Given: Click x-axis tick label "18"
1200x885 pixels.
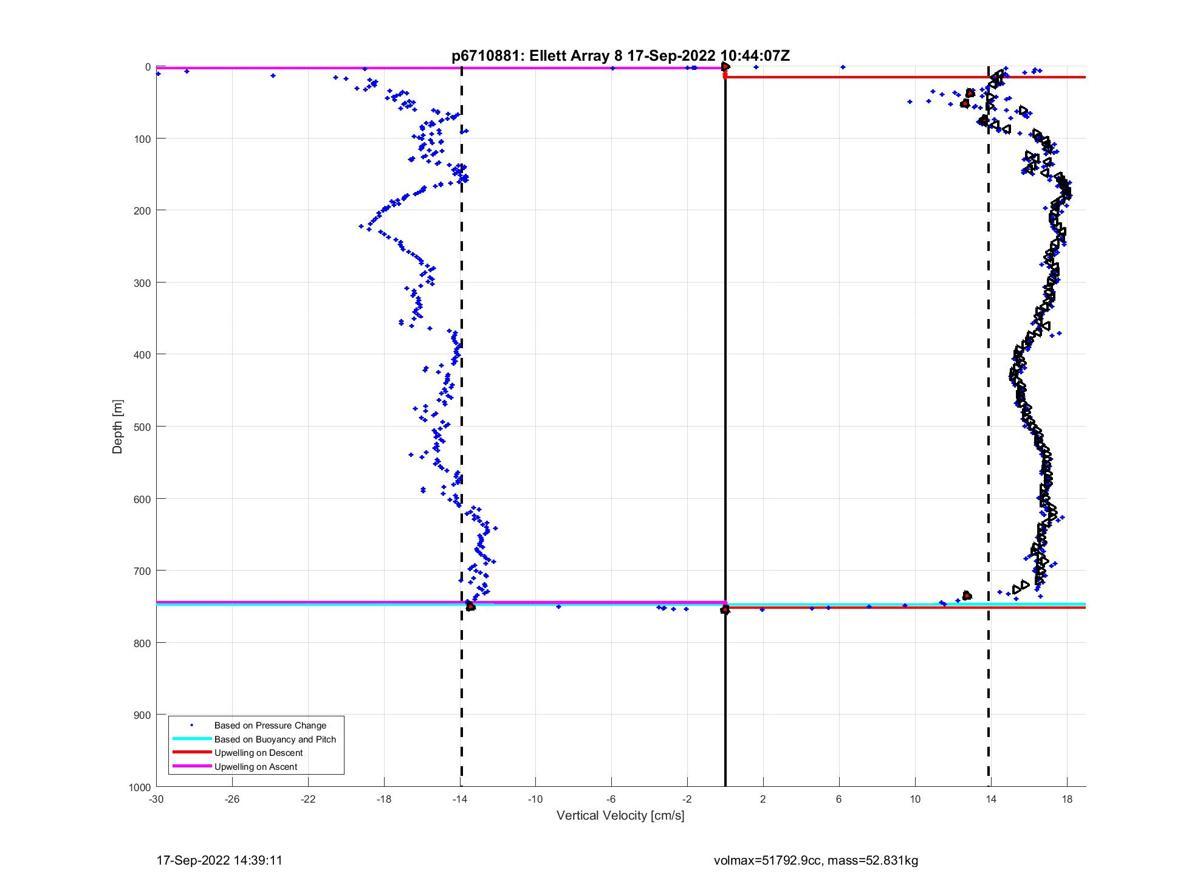Looking at the screenshot, I should click(x=1067, y=799).
